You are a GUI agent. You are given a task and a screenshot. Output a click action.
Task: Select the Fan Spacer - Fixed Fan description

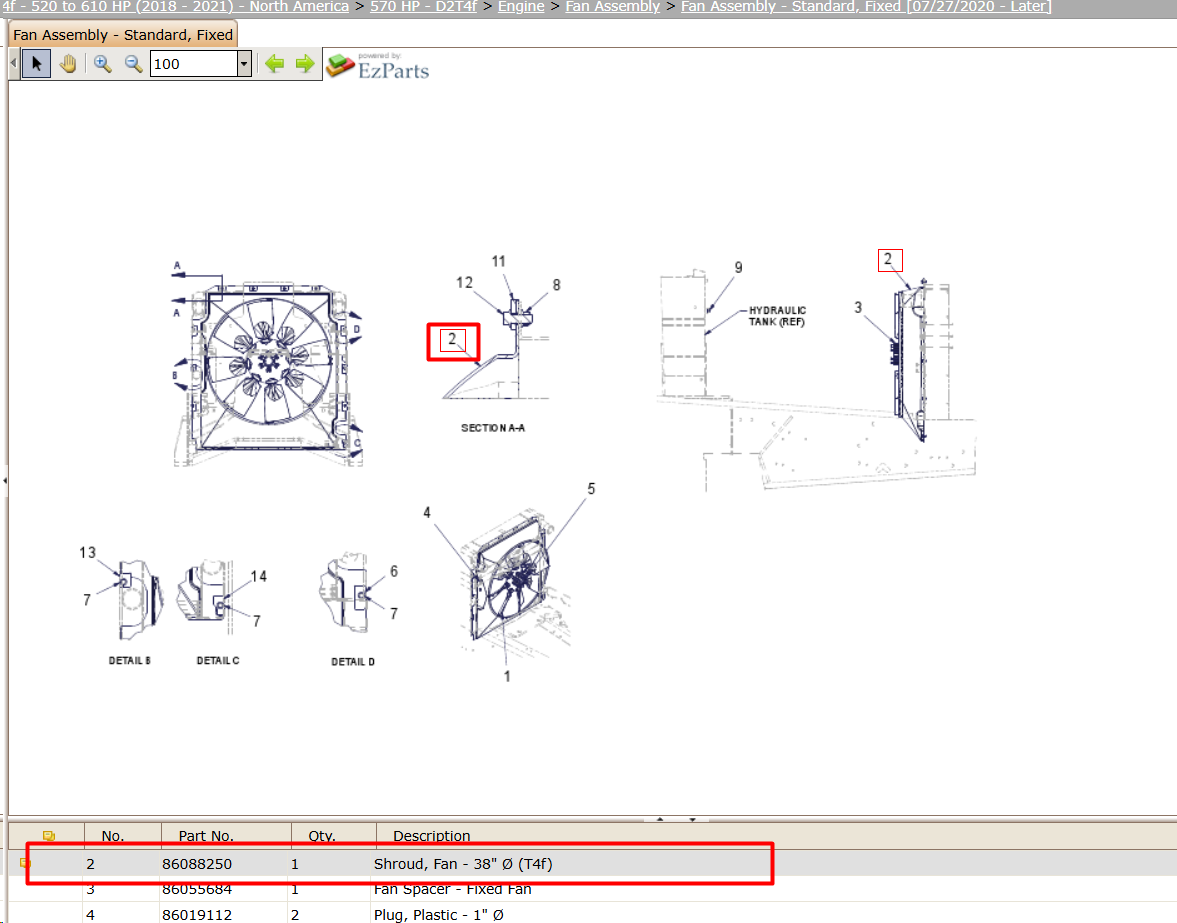tap(453, 889)
